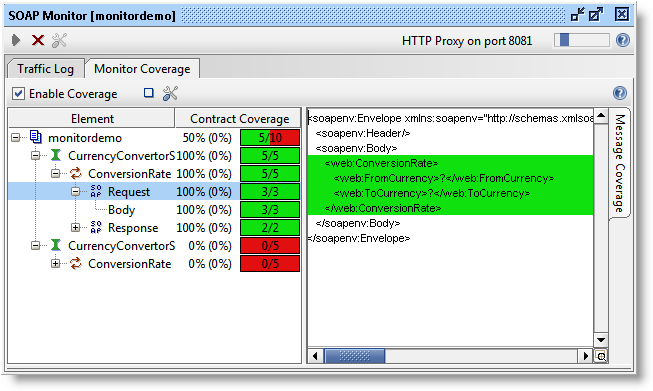Collapse the first CurrencyConvertorS interface node
Screen dimensions: 653x391
coord(35,156)
